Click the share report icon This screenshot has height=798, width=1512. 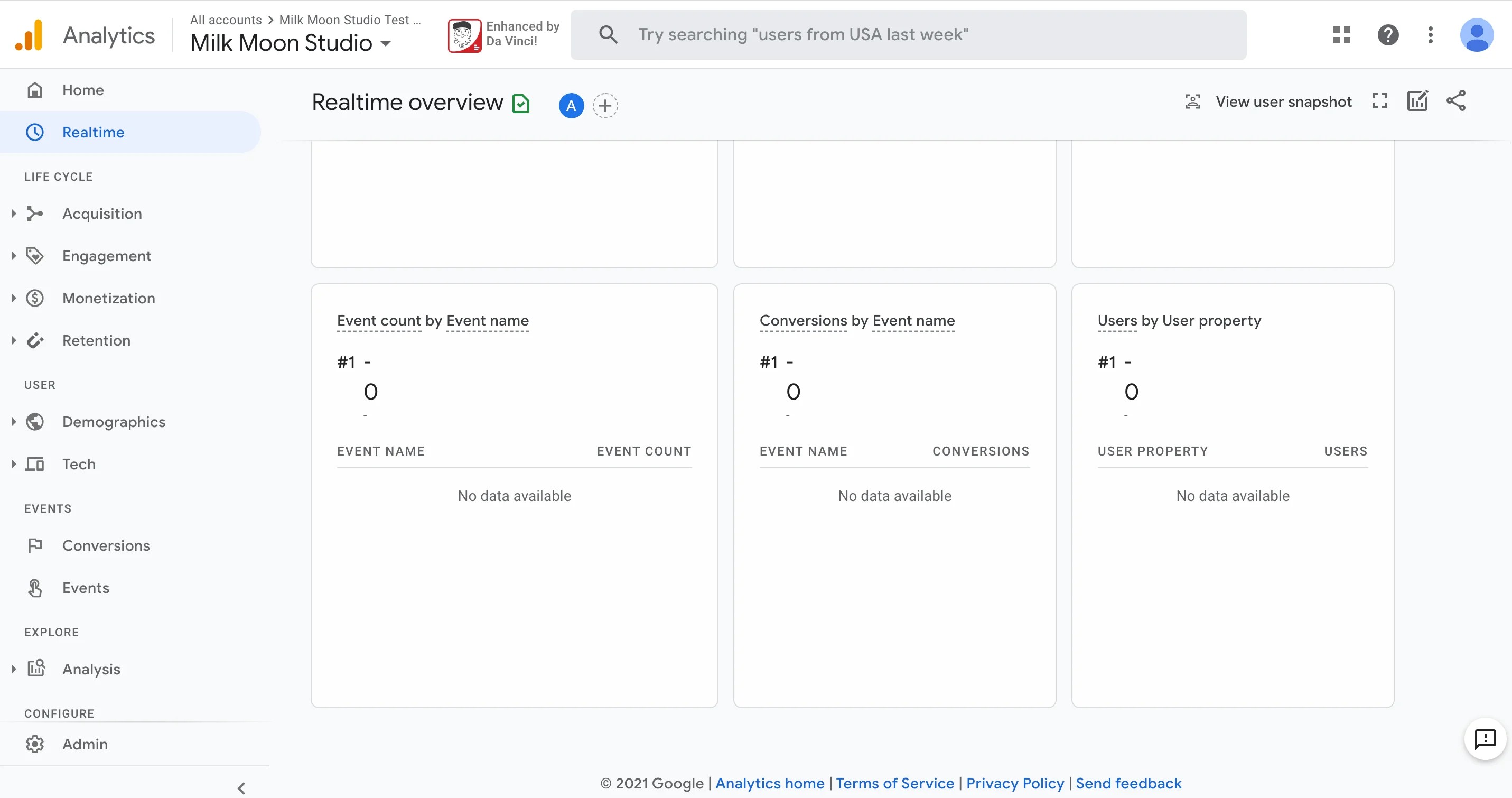click(x=1456, y=100)
